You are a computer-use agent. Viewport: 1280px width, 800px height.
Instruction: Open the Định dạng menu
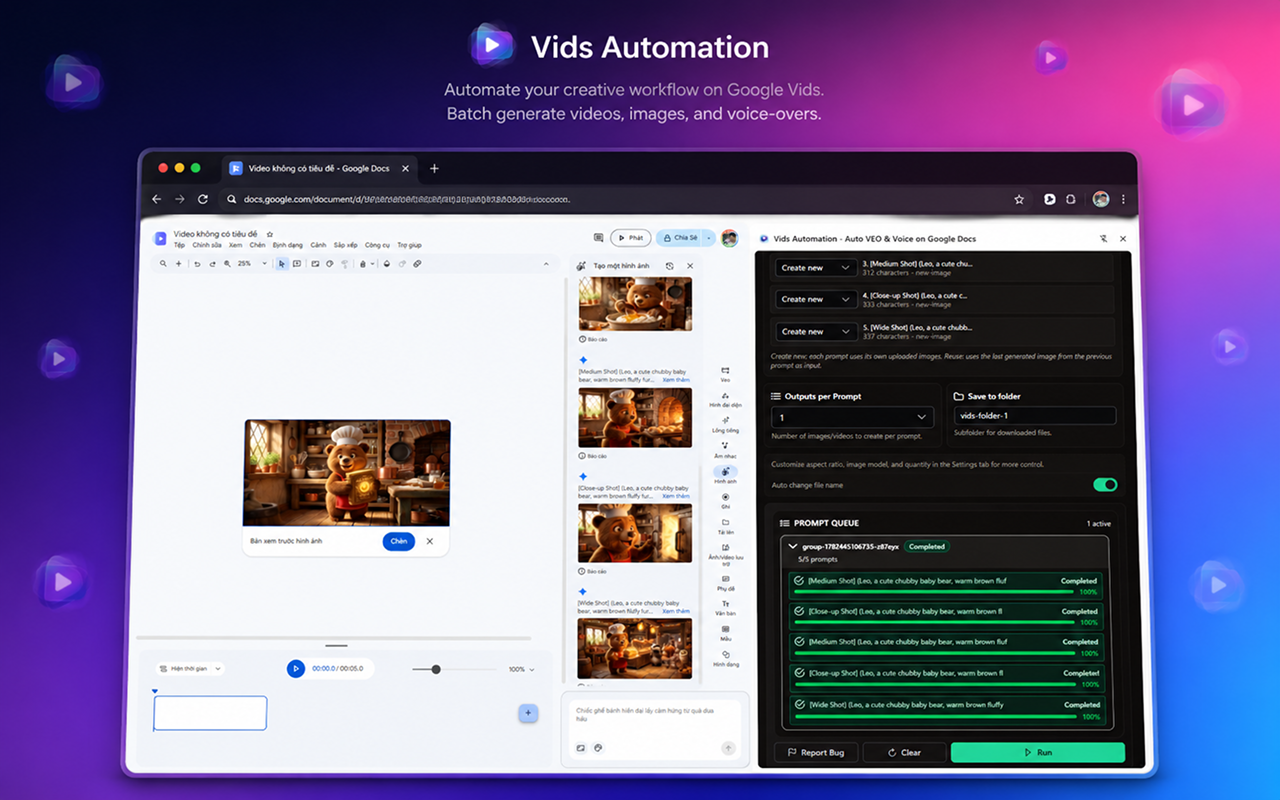pyautogui.click(x=288, y=245)
